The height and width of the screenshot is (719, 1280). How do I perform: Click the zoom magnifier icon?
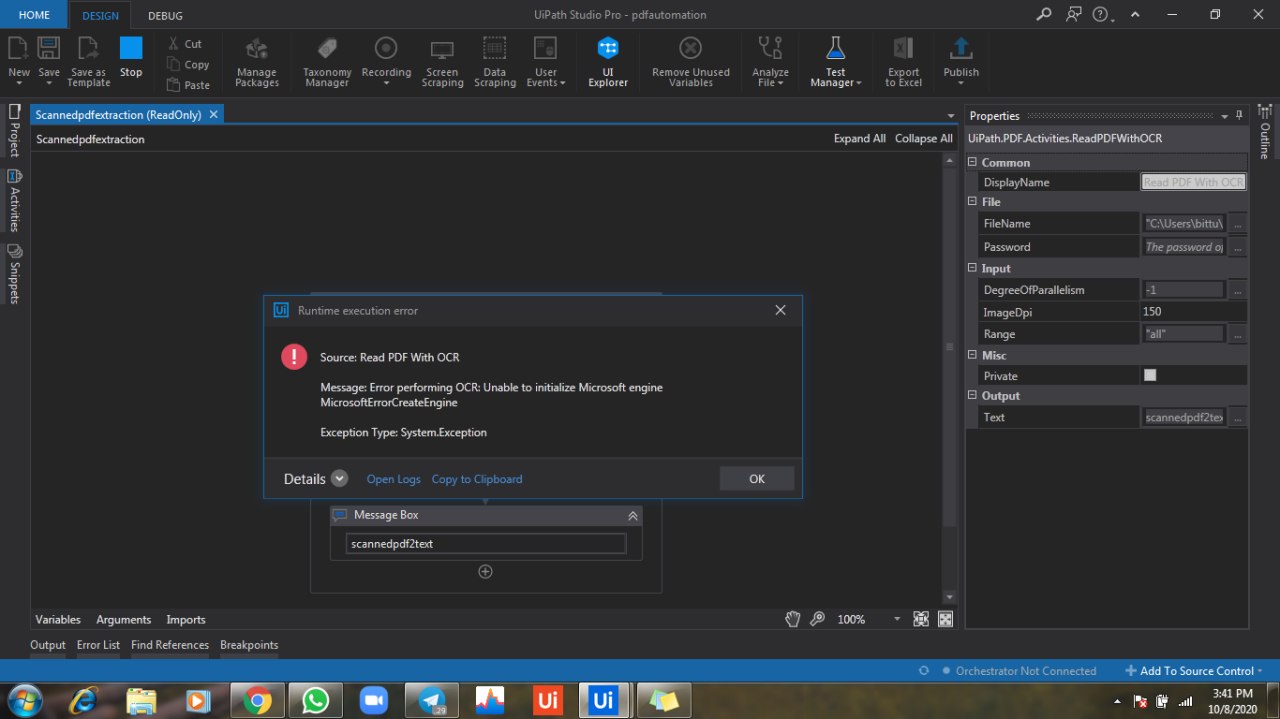(x=818, y=619)
